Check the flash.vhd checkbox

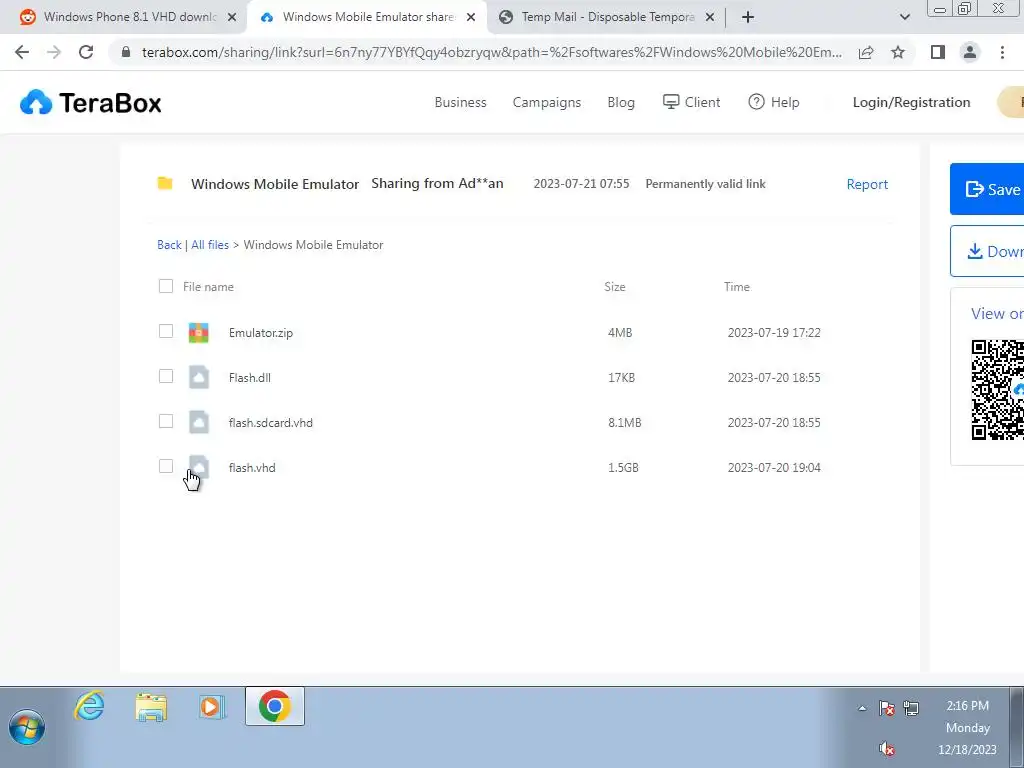[166, 466]
